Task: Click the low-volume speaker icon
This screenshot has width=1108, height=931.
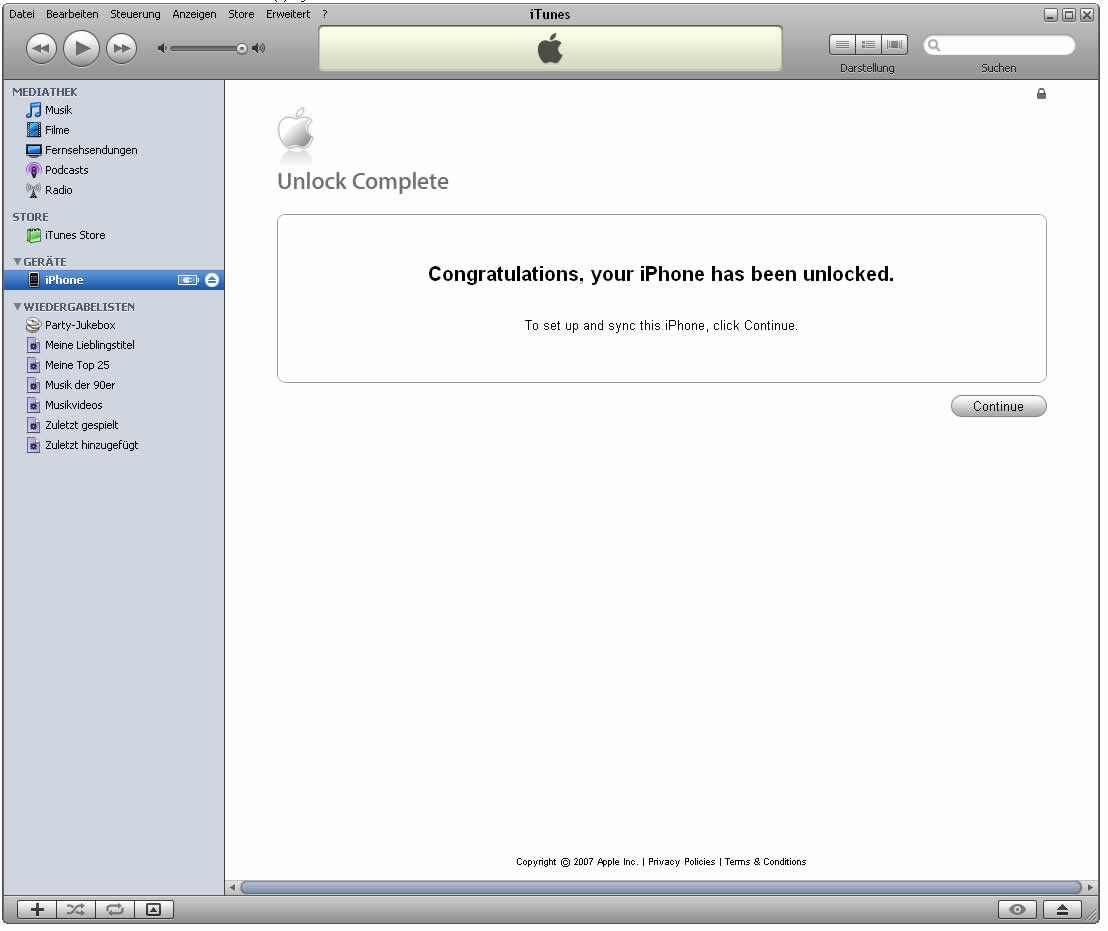Action: [162, 48]
